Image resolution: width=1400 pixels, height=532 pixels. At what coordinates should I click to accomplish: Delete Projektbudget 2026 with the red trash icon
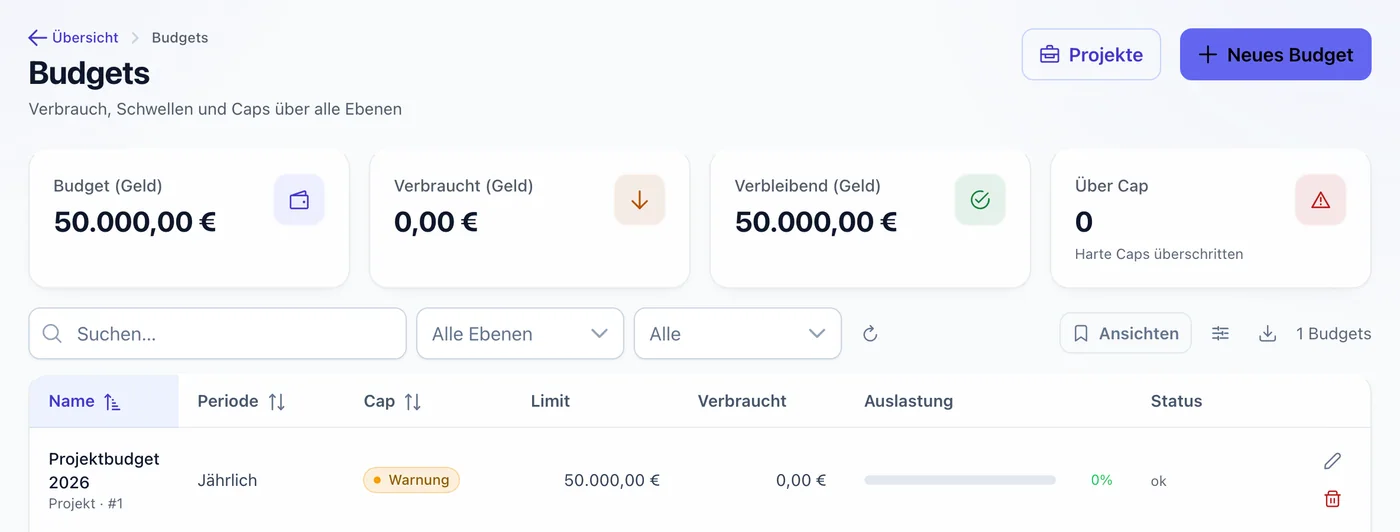pos(1332,498)
